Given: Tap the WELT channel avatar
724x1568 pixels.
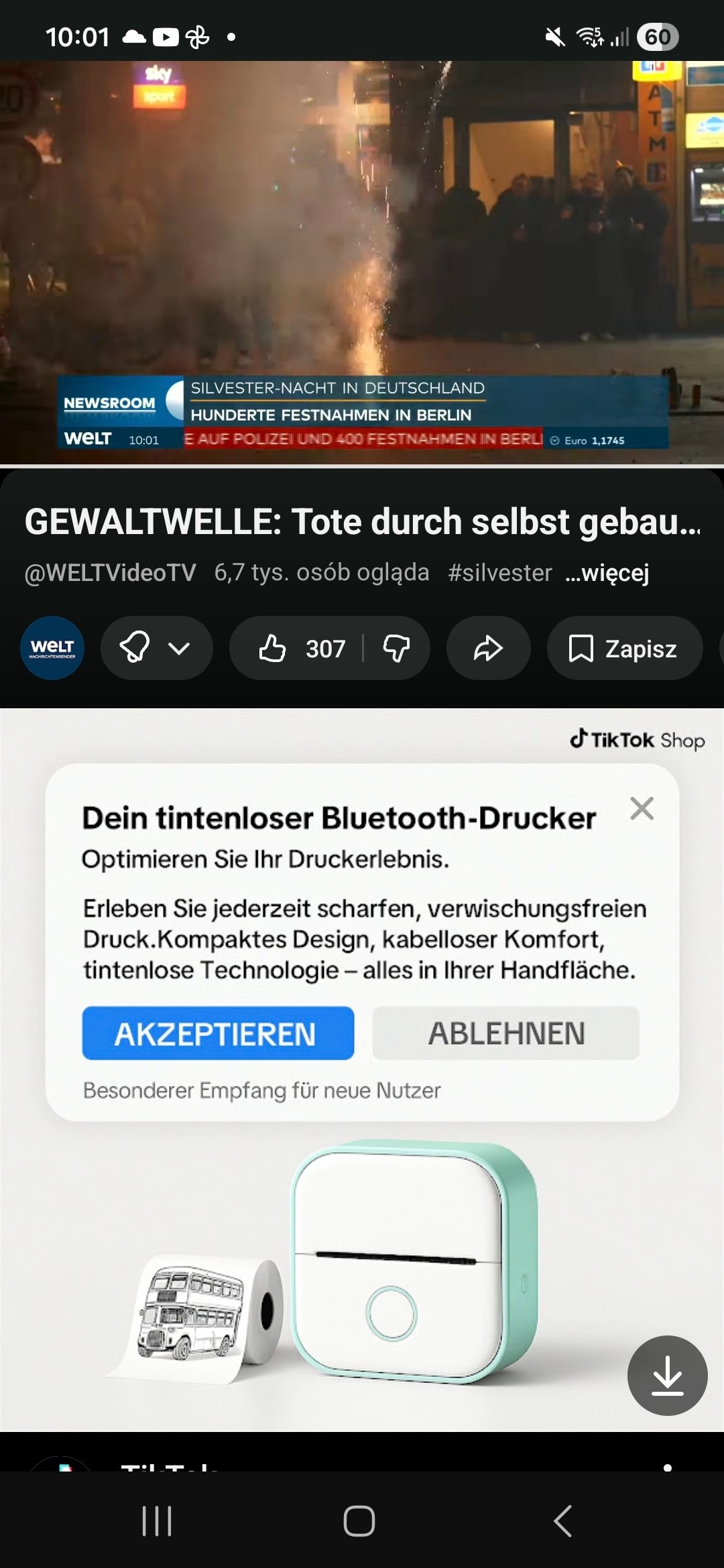Looking at the screenshot, I should [x=52, y=648].
